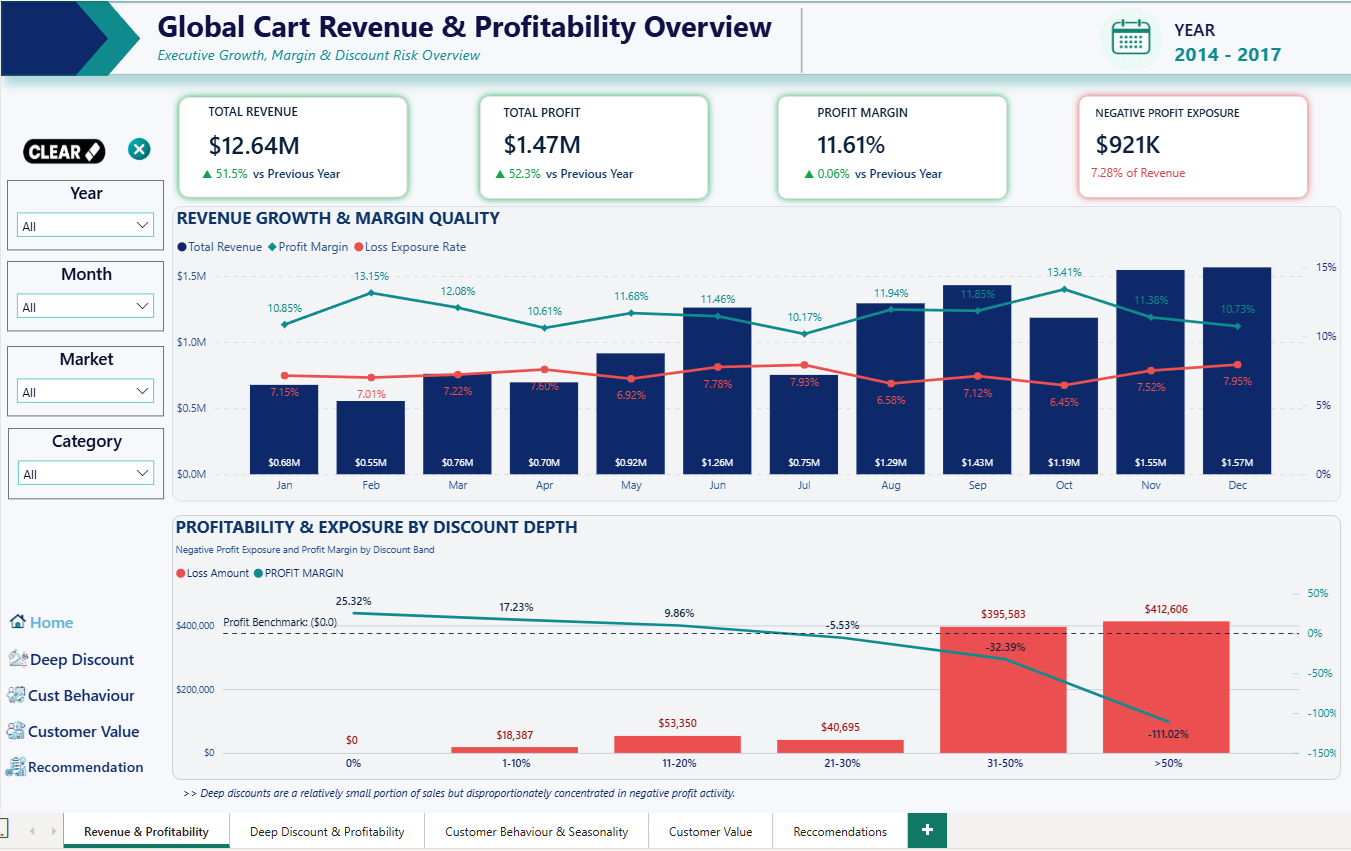This screenshot has width=1351, height=851.
Task: Select the Profit Margin KPI card
Action: click(x=892, y=147)
